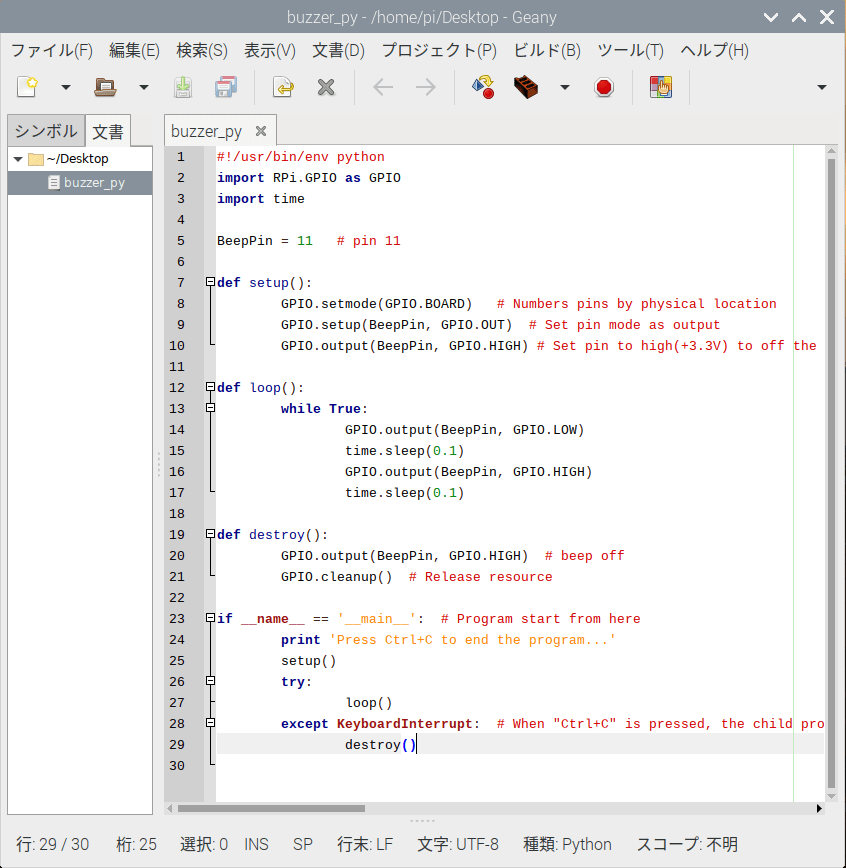This screenshot has width=846, height=868.
Task: Toggle the fold marker at def destroy()
Action: 210,534
